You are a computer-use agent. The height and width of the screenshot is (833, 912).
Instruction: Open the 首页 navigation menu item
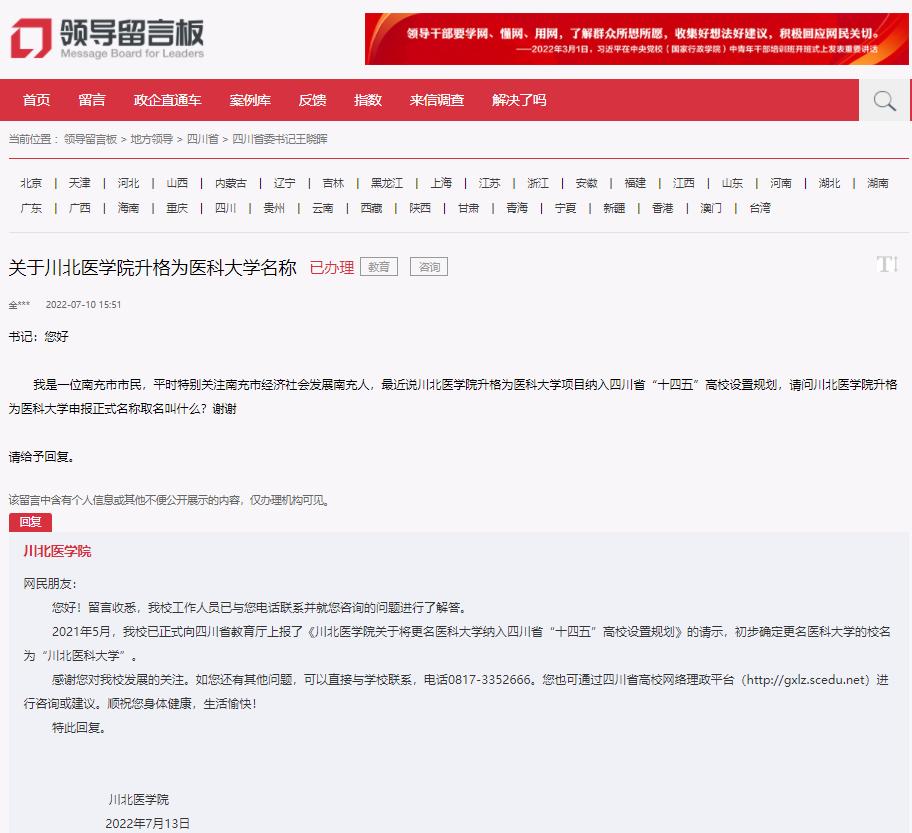coord(36,100)
